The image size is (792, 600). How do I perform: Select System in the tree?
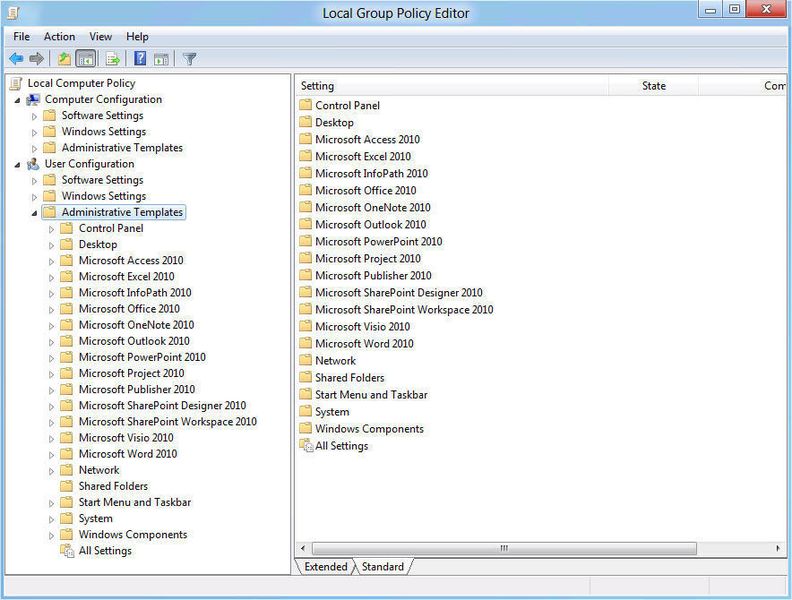pos(95,518)
